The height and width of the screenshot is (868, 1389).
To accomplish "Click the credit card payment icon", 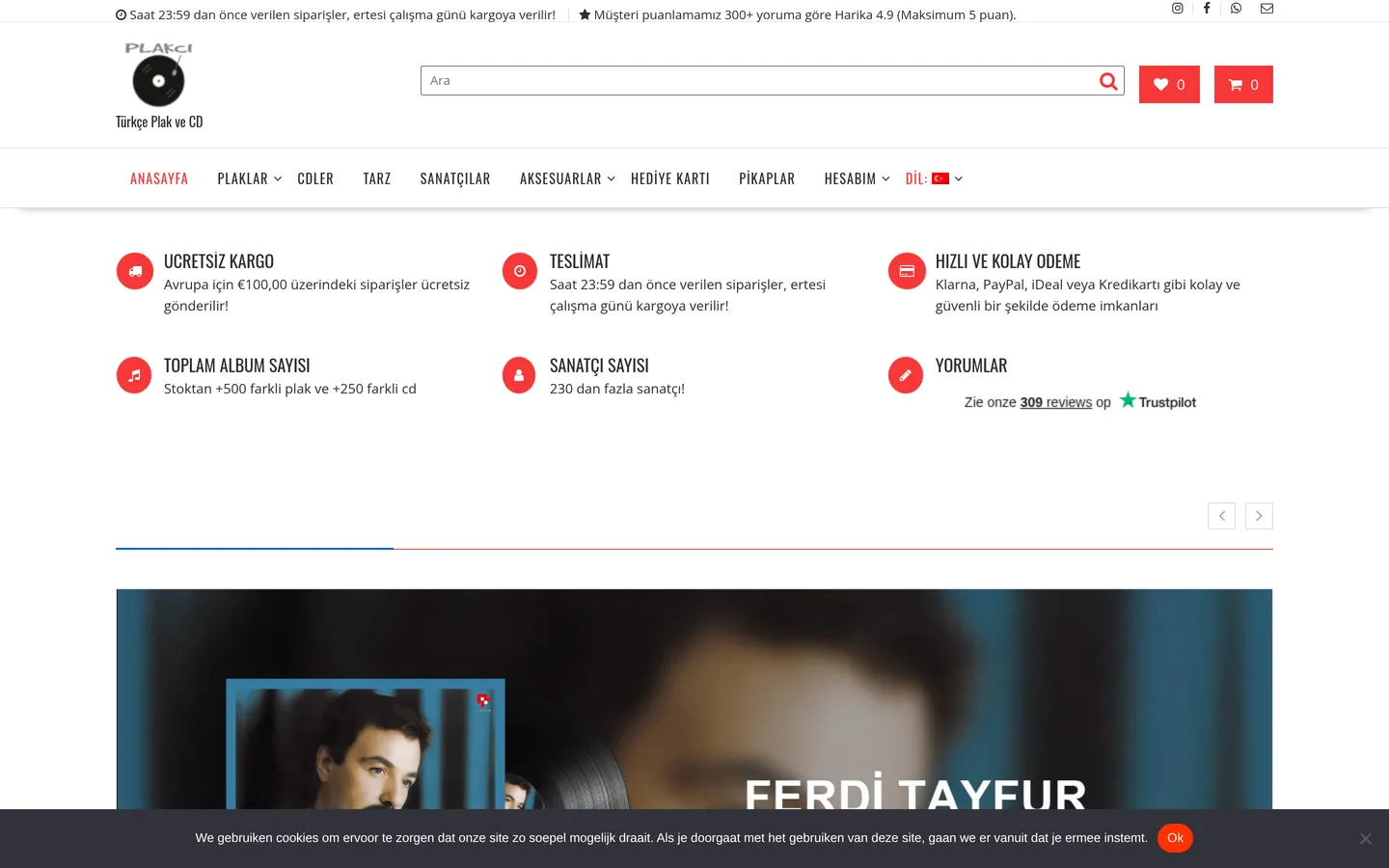I will click(907, 271).
